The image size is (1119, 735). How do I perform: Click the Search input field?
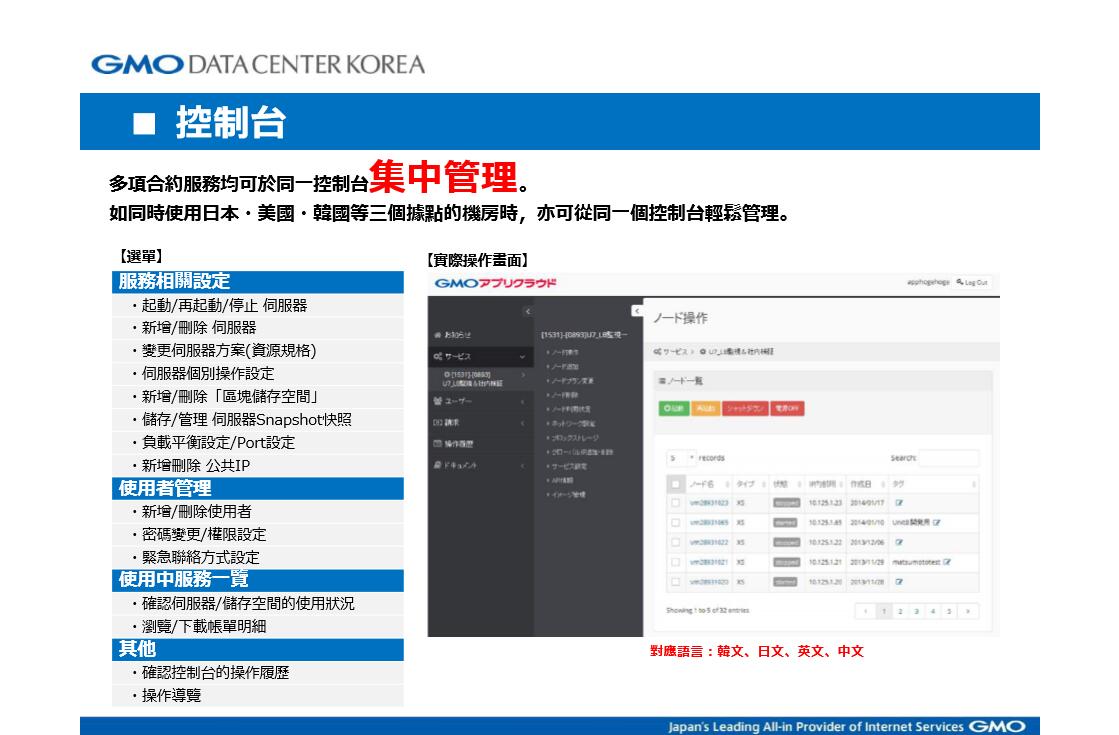pos(949,458)
